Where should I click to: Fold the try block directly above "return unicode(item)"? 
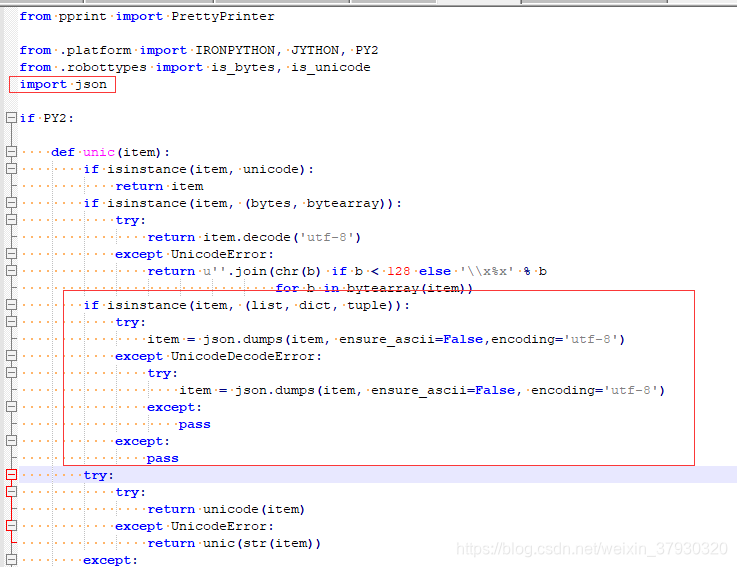(11, 491)
